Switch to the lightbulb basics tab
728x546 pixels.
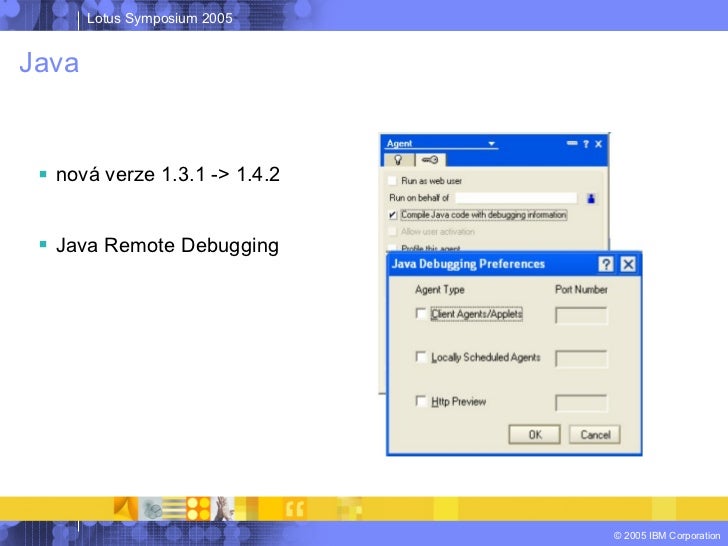[x=398, y=160]
